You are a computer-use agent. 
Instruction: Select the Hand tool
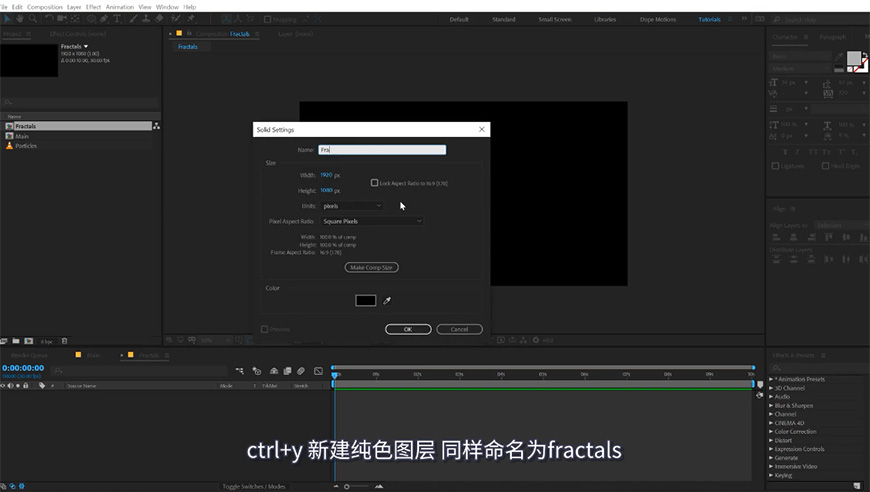[x=19, y=19]
